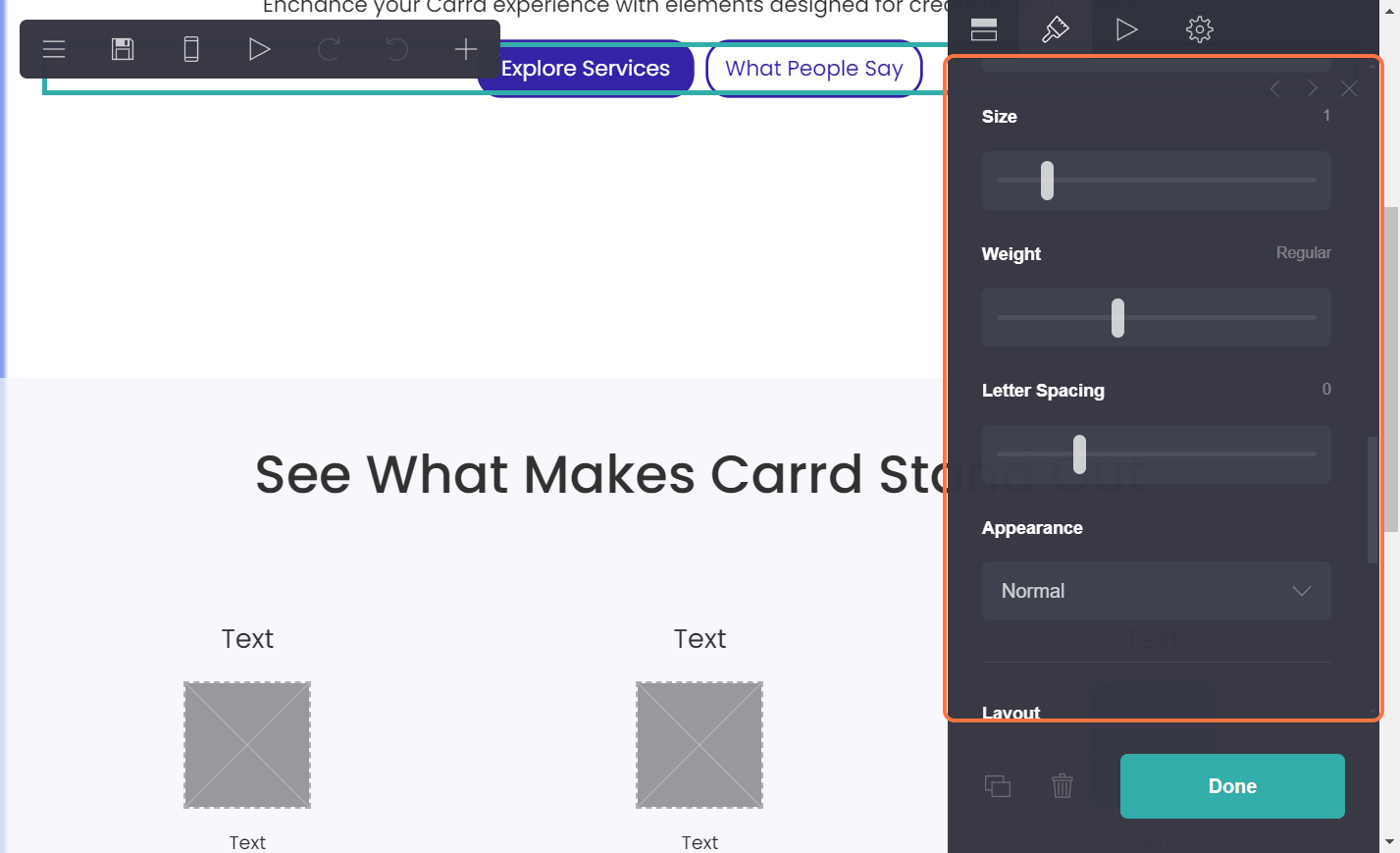Click the undo arrow icon

[x=396, y=49]
